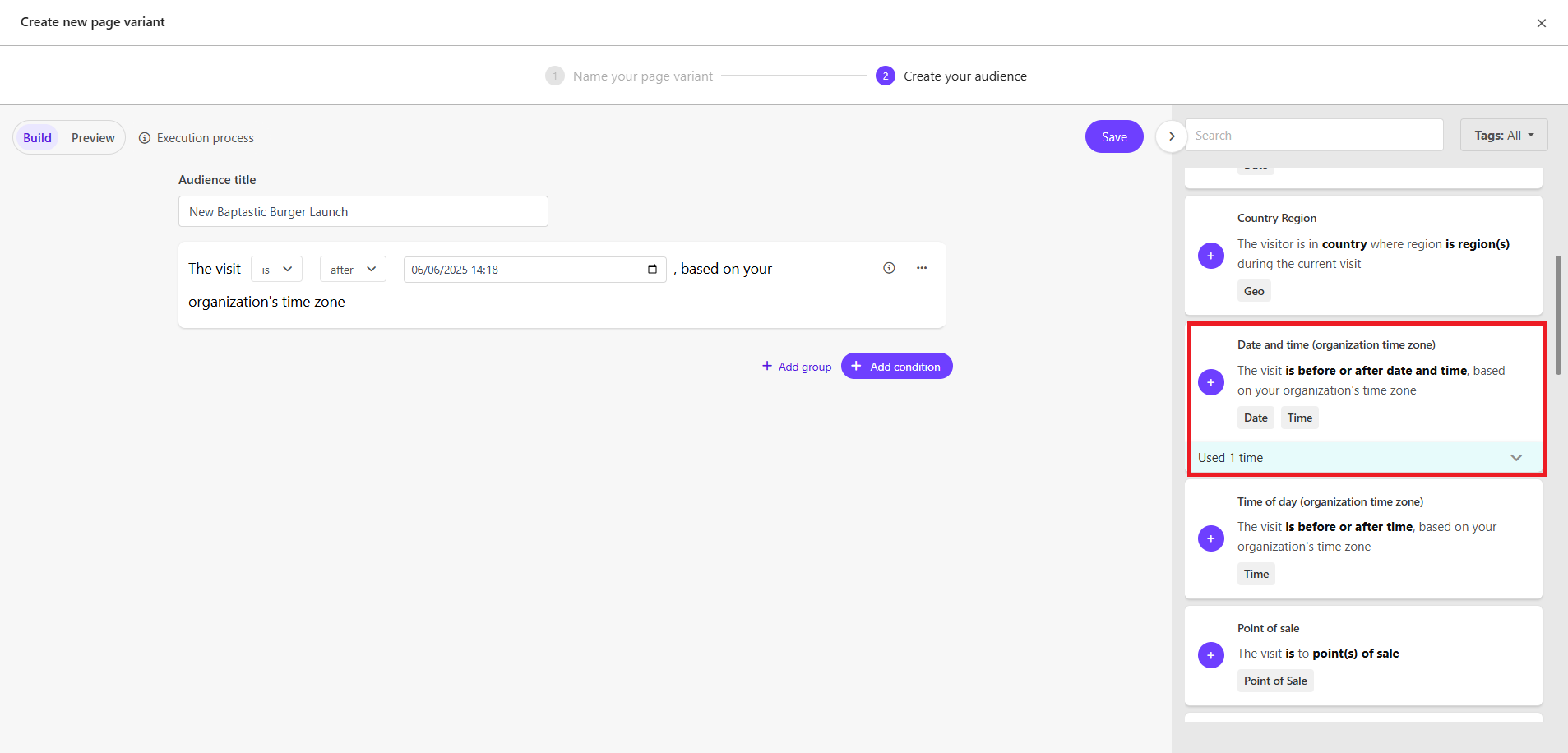Viewport: 1568px width, 753px height.
Task: Switch to the Preview tab
Action: point(93,138)
